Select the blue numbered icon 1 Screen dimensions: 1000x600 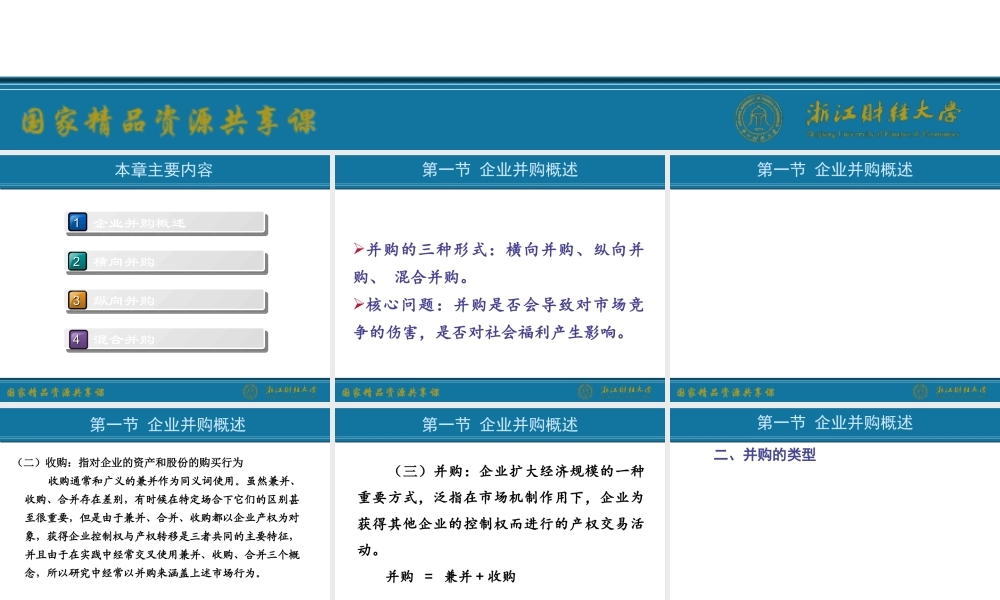click(77, 222)
